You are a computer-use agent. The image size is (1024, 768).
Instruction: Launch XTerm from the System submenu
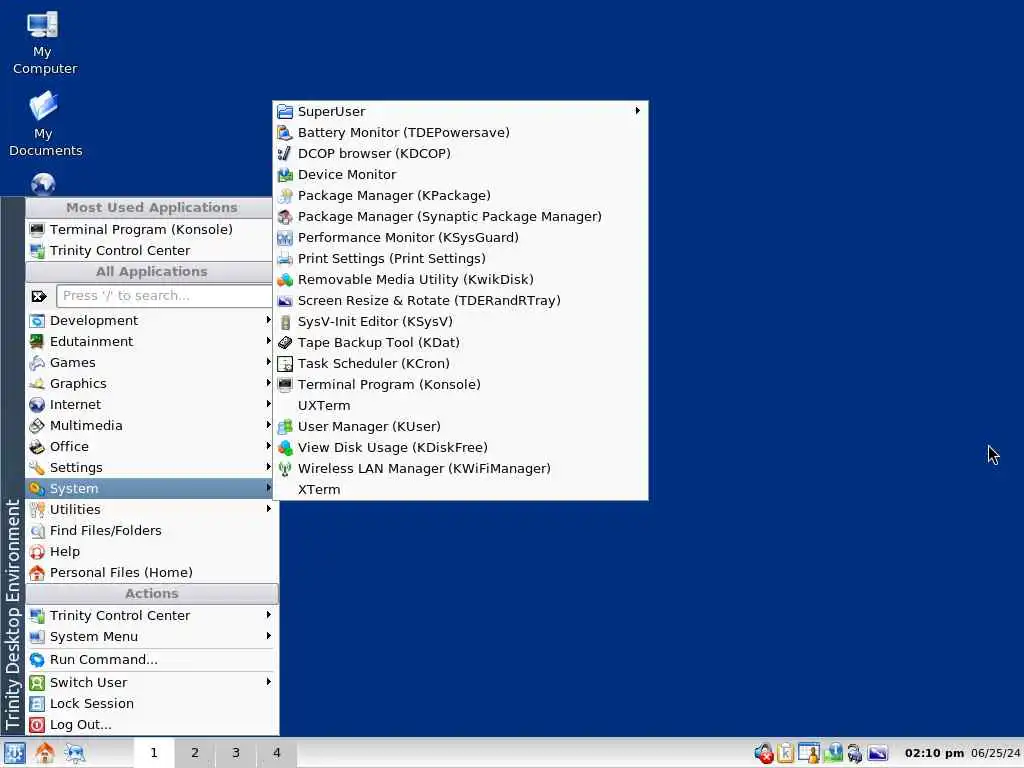tap(460, 490)
